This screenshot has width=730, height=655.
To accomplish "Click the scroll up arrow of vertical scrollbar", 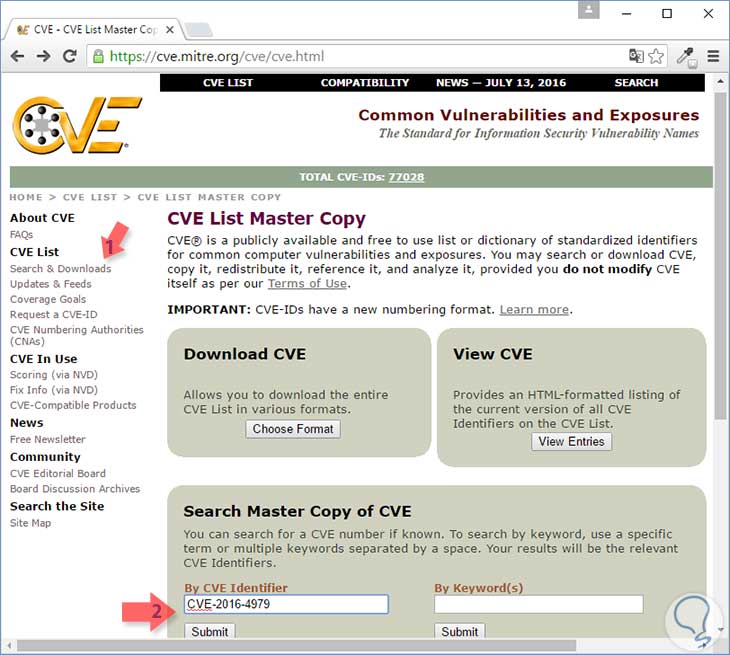I will [x=720, y=81].
